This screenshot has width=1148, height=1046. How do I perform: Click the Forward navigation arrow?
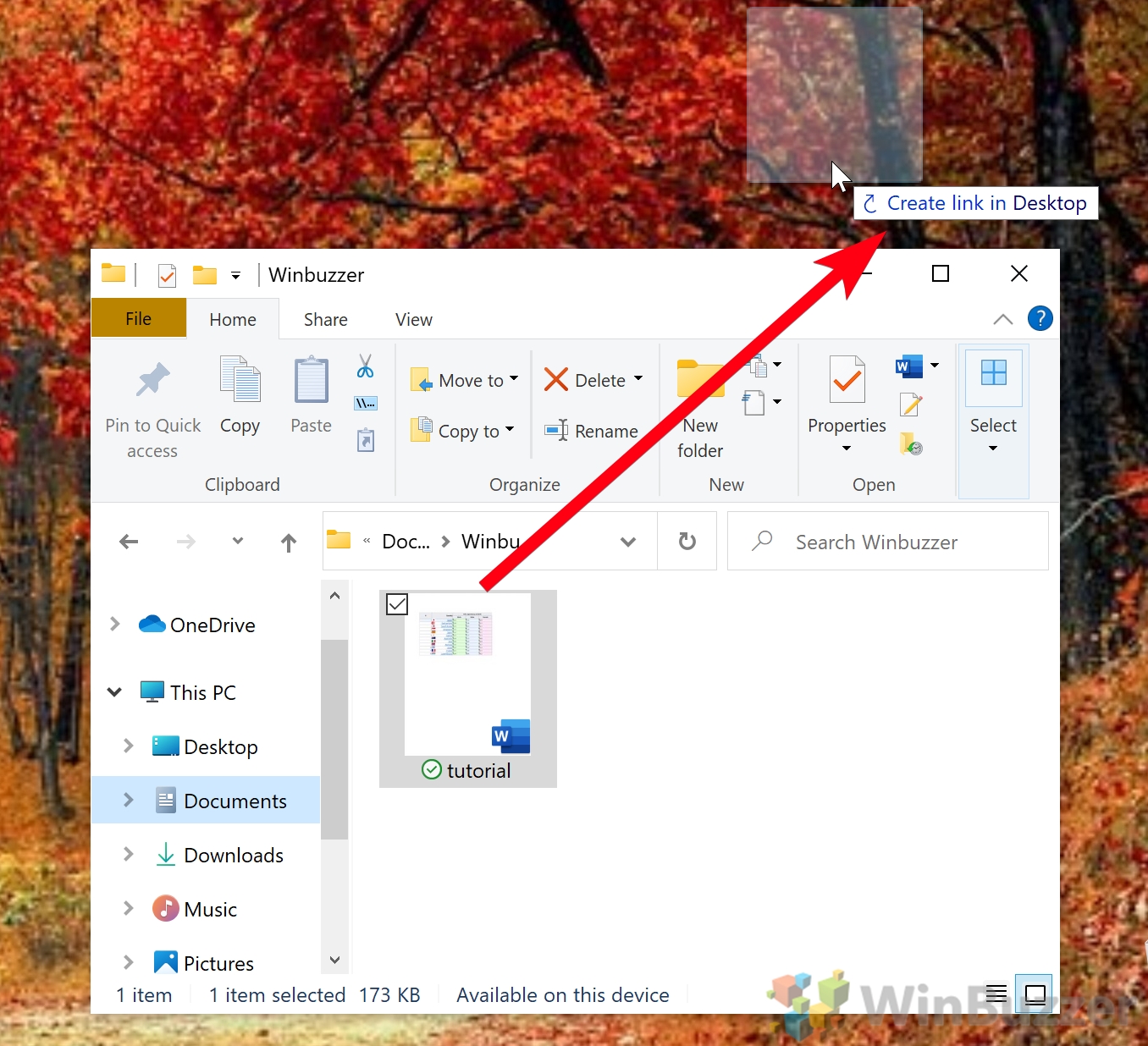[x=186, y=542]
